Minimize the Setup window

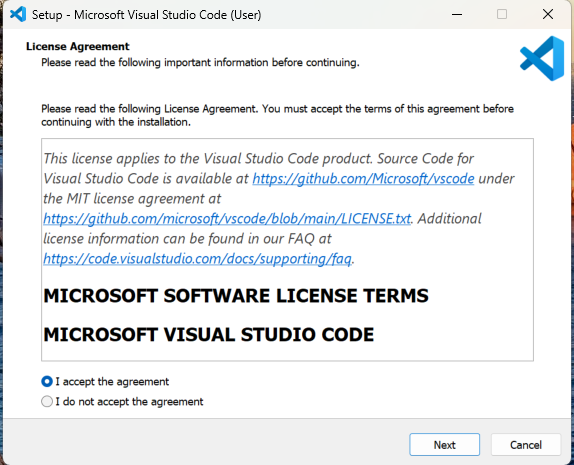(x=457, y=15)
